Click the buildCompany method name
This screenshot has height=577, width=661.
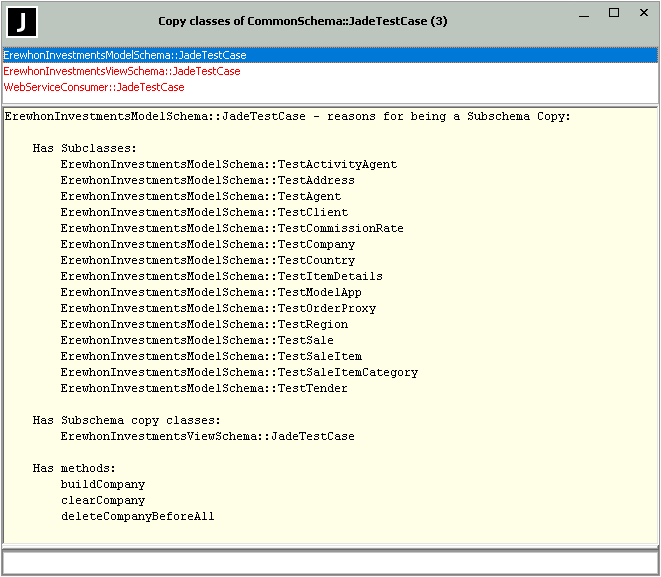coord(103,485)
